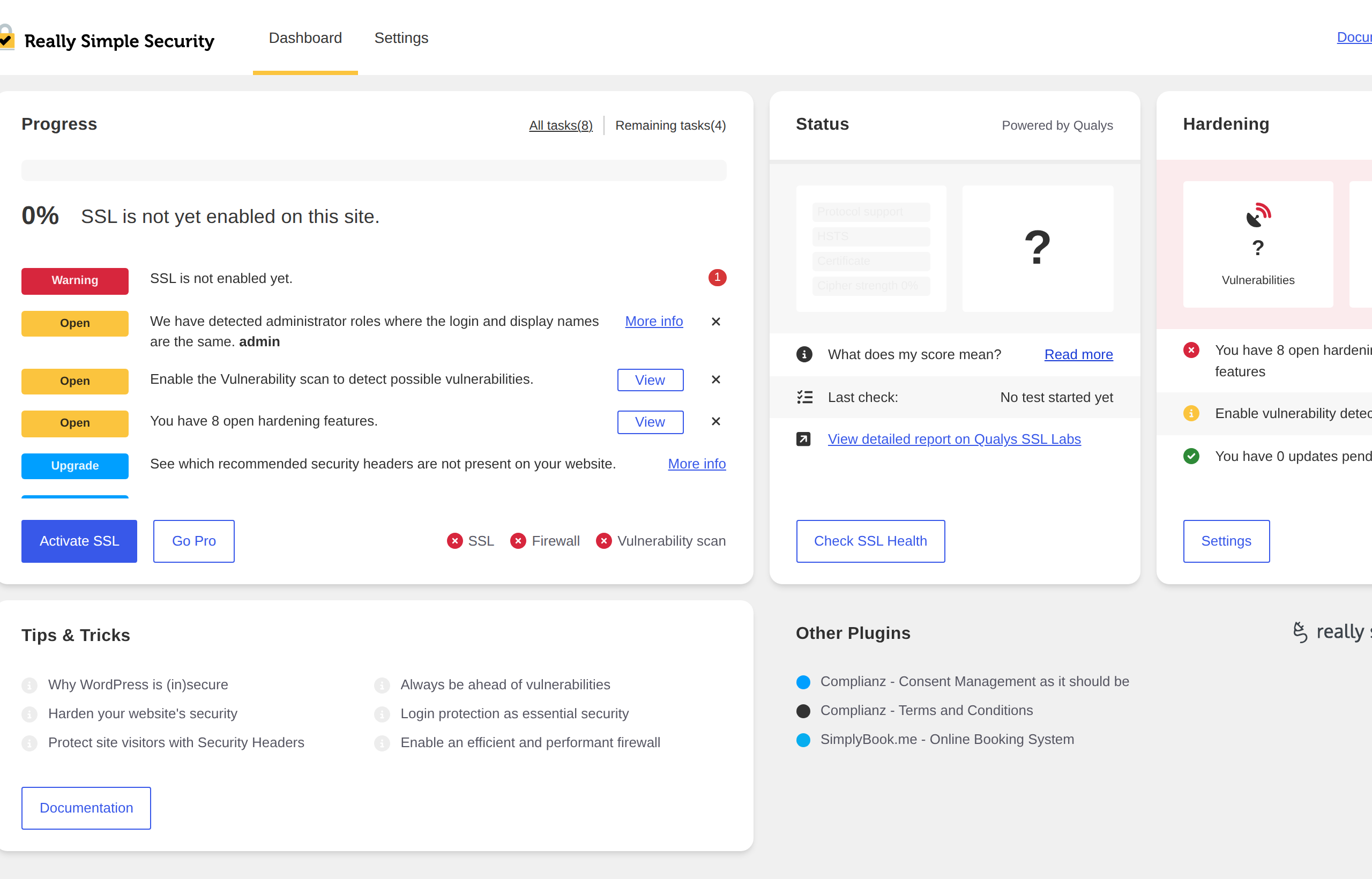The image size is (1372, 879).
Task: Click the red notification badge showing 1
Action: (718, 278)
